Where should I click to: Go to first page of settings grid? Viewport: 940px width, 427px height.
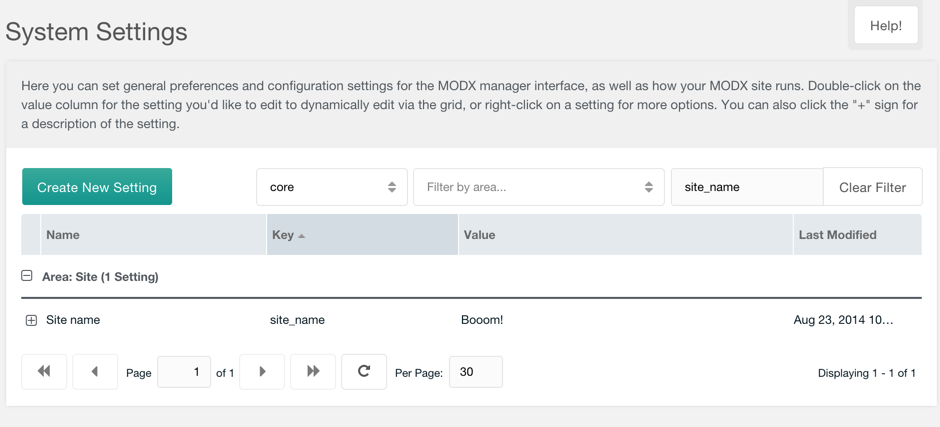(44, 372)
